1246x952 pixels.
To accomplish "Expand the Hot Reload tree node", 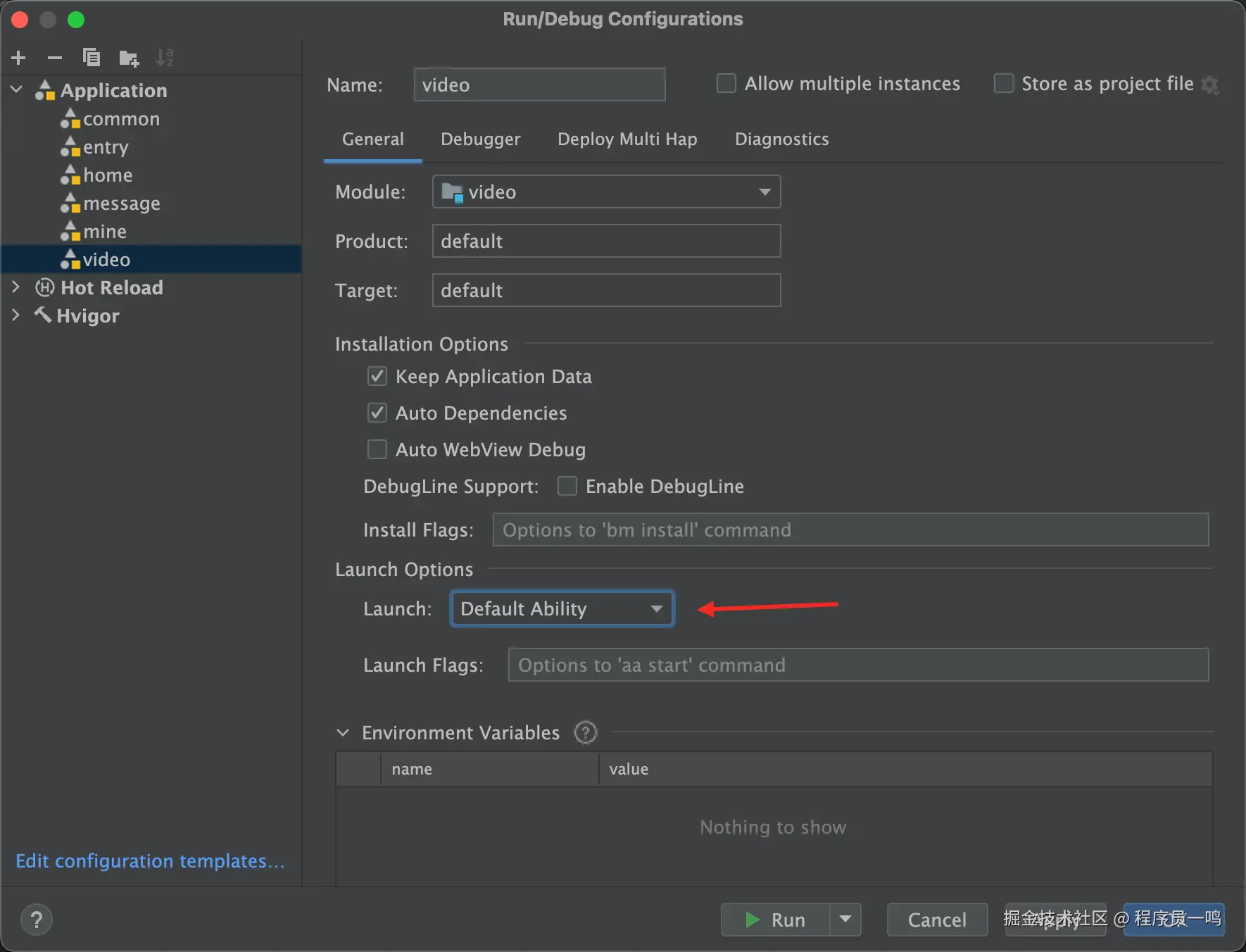I will [16, 287].
